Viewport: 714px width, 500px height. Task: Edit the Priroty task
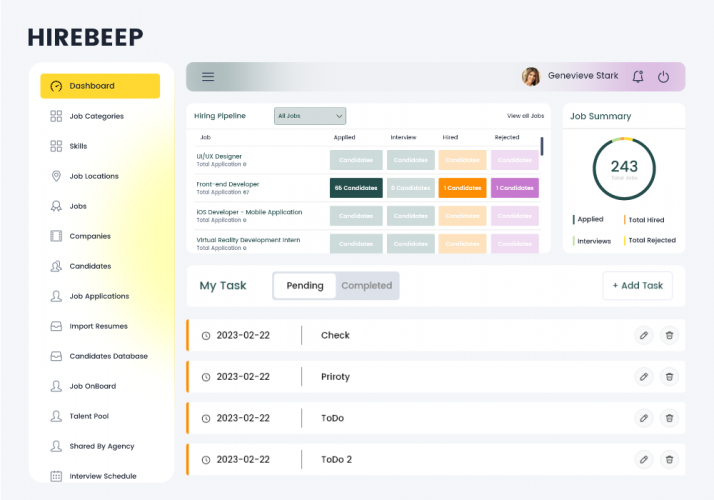(644, 377)
